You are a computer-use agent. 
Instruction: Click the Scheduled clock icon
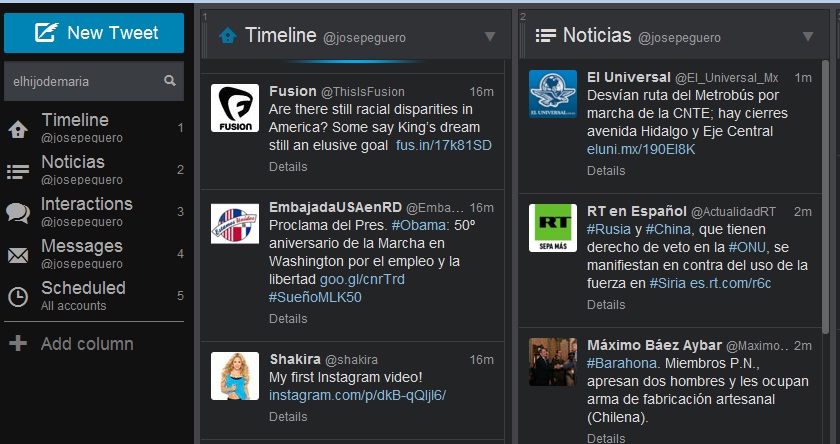[x=18, y=296]
